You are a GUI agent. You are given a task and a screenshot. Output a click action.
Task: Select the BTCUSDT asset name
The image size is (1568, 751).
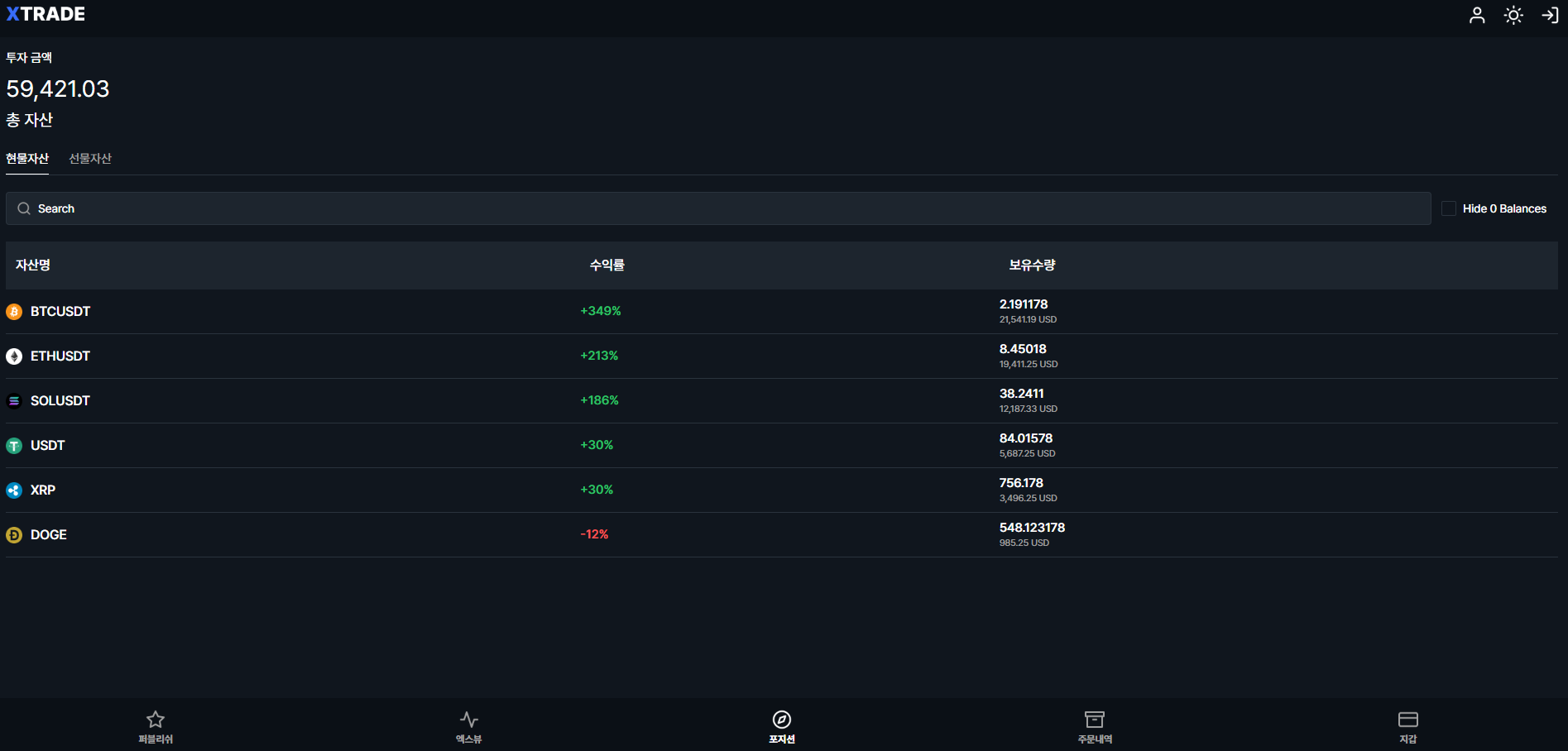(x=60, y=311)
